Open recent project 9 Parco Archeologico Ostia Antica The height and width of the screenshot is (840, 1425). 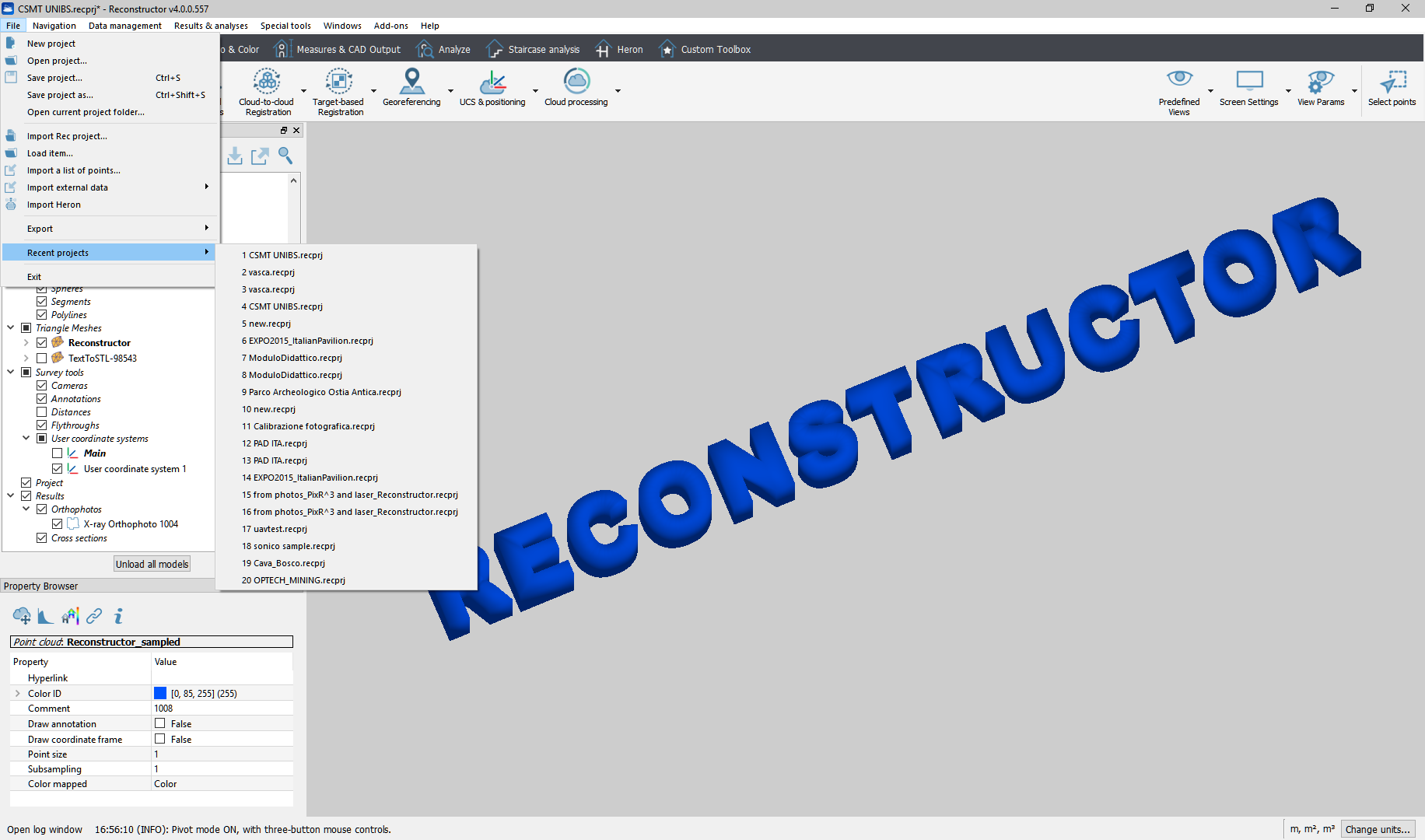[346, 392]
